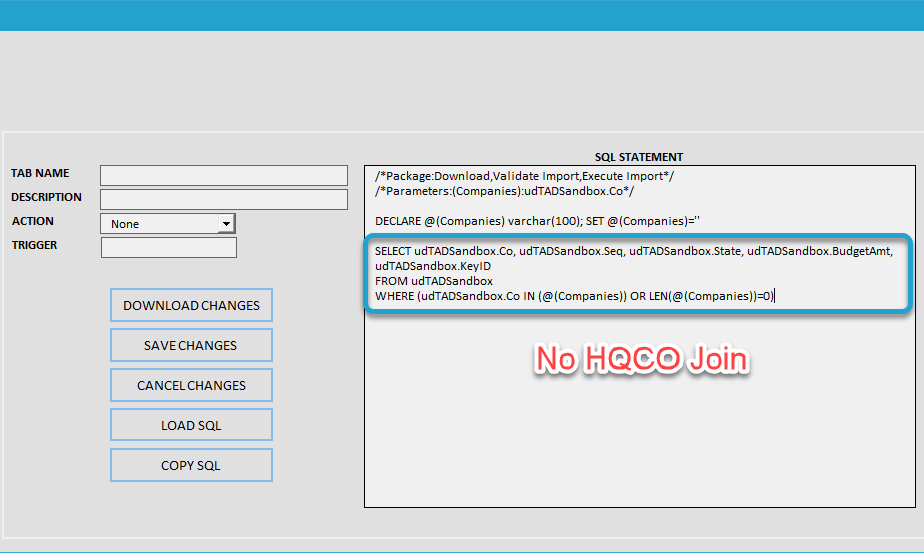
Task: Open the ACTION dropdown arrow
Action: 226,224
